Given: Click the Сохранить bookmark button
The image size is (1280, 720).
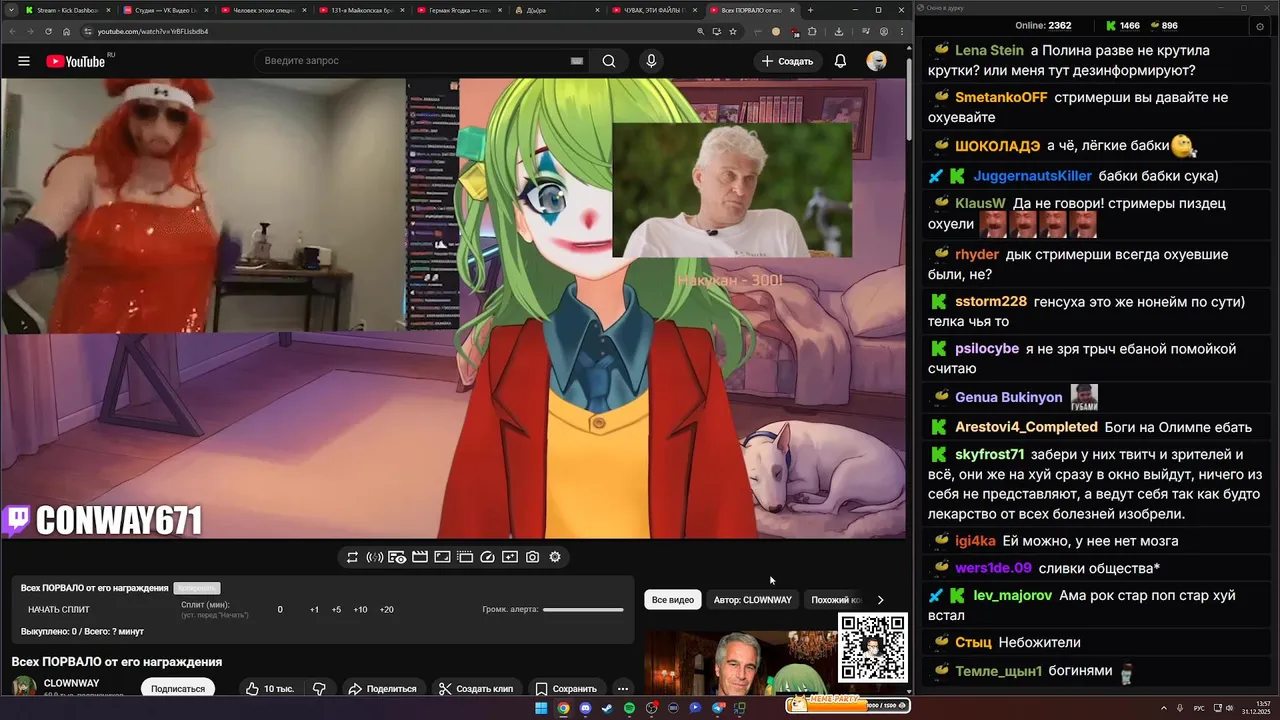Looking at the screenshot, I should point(566,689).
